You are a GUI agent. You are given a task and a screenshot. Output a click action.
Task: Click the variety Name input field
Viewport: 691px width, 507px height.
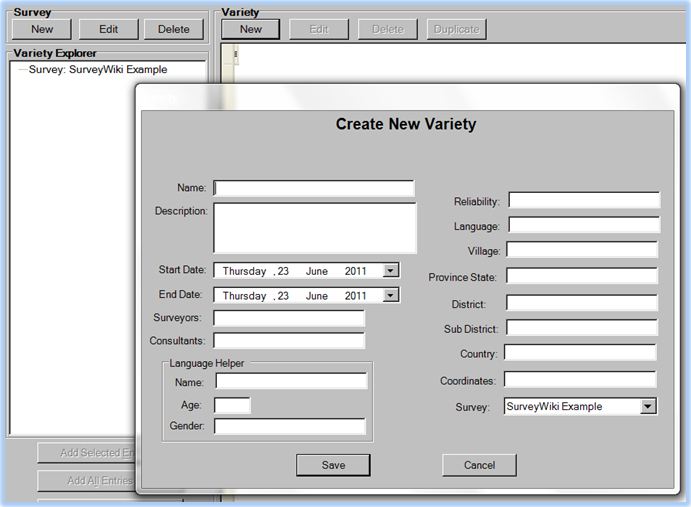(x=313, y=188)
